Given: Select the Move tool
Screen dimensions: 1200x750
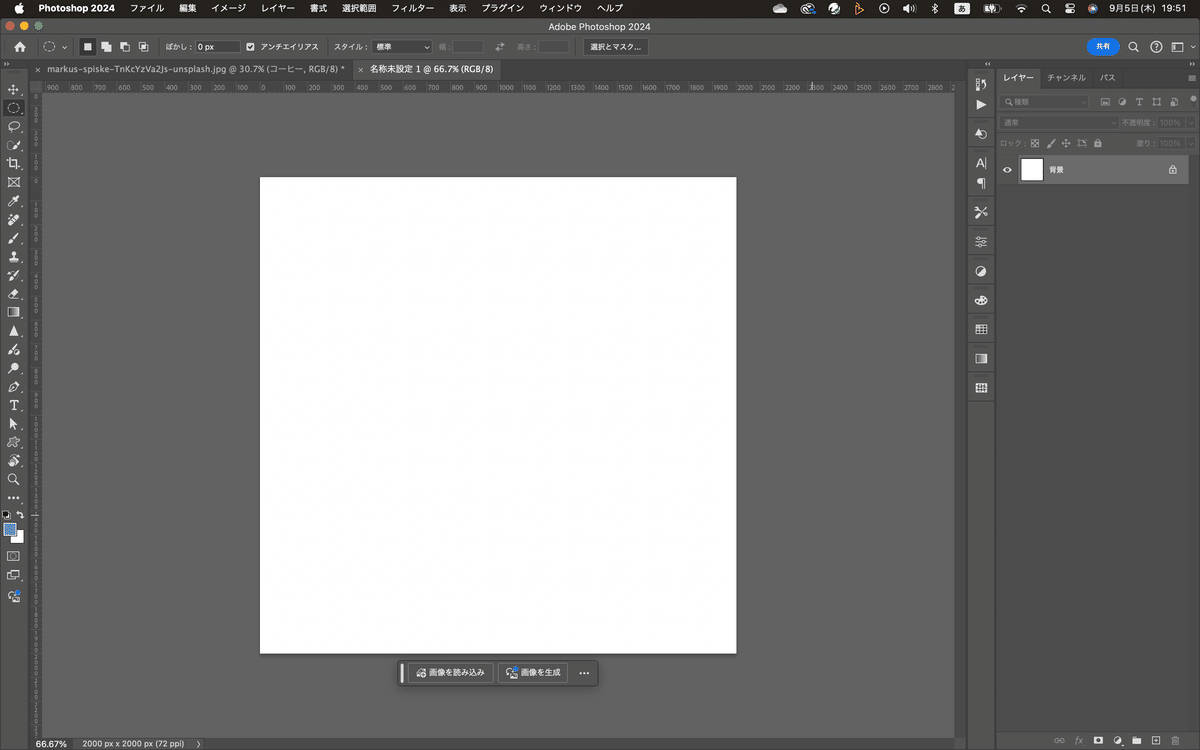Looking at the screenshot, I should coord(14,89).
